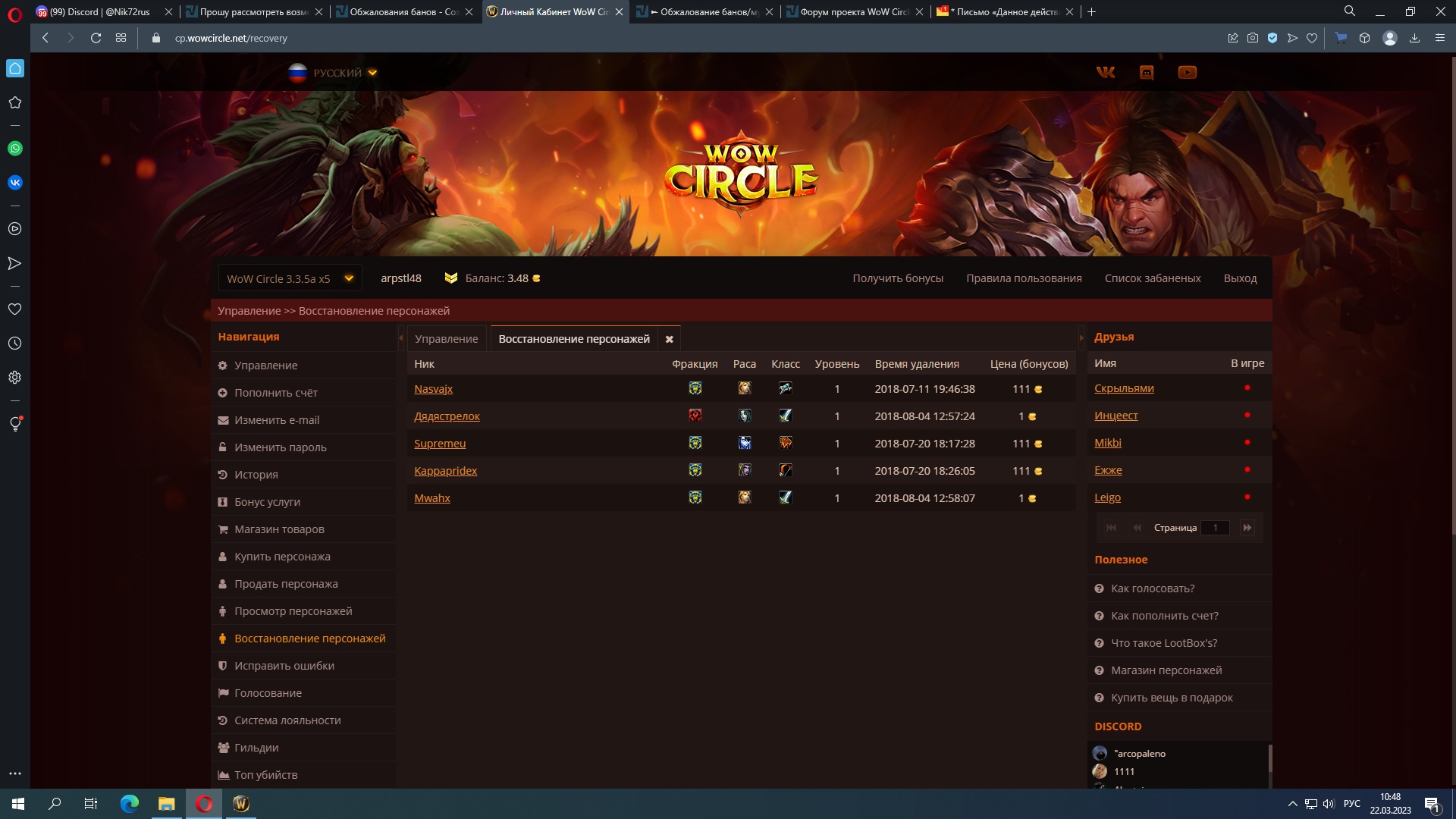Collapse the left navigation panel arrow
Image resolution: width=1456 pixels, height=819 pixels.
point(400,338)
